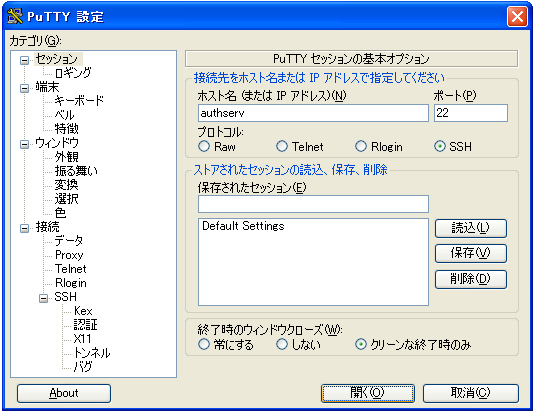Collapse the SSH tree node
The image size is (534, 413).
[x=43, y=299]
